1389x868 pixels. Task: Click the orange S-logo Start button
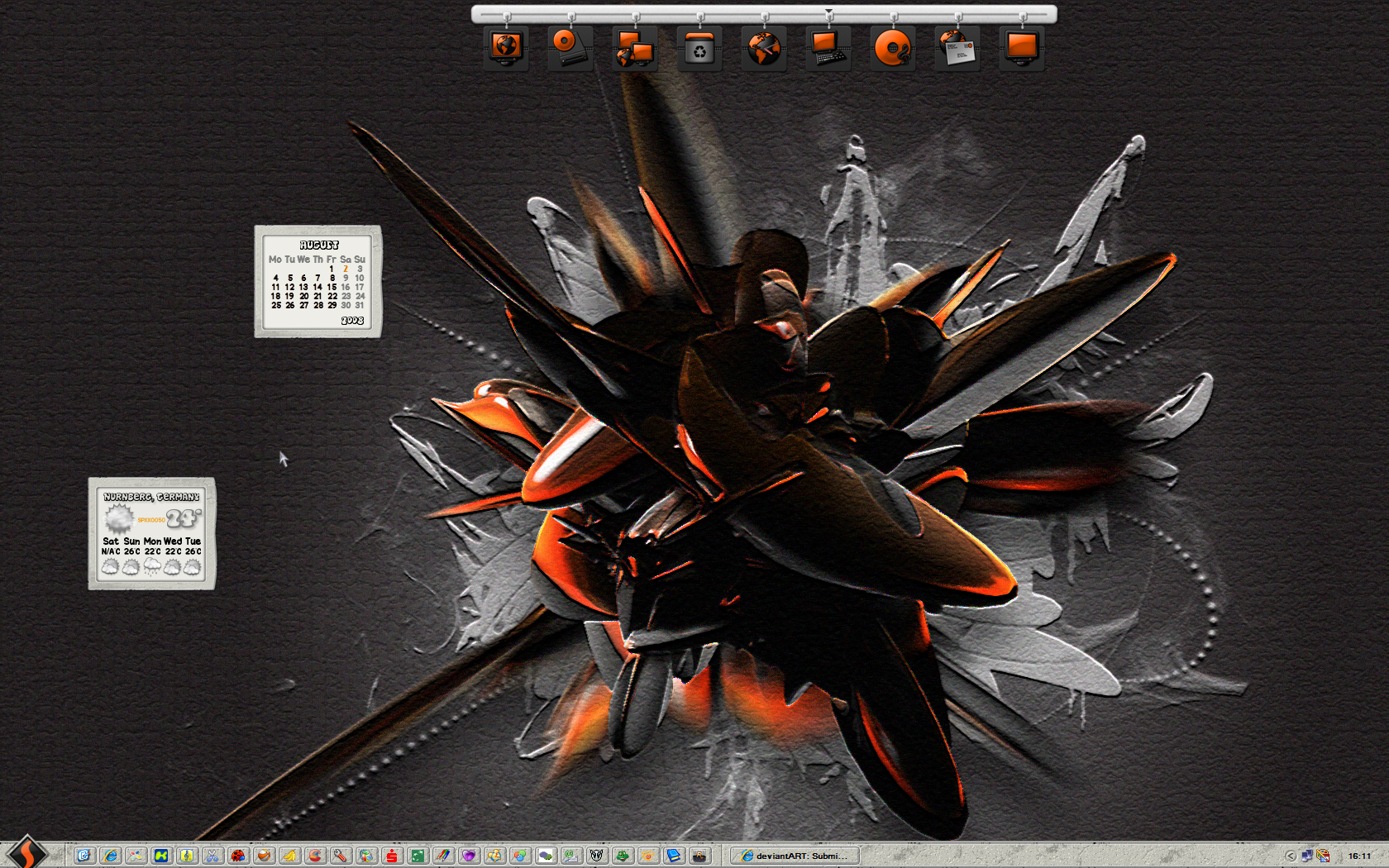click(26, 853)
